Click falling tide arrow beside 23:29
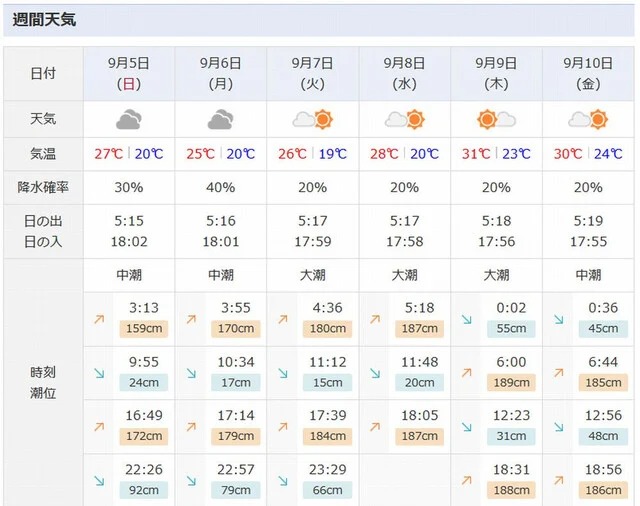This screenshot has width=640, height=506. [283, 481]
